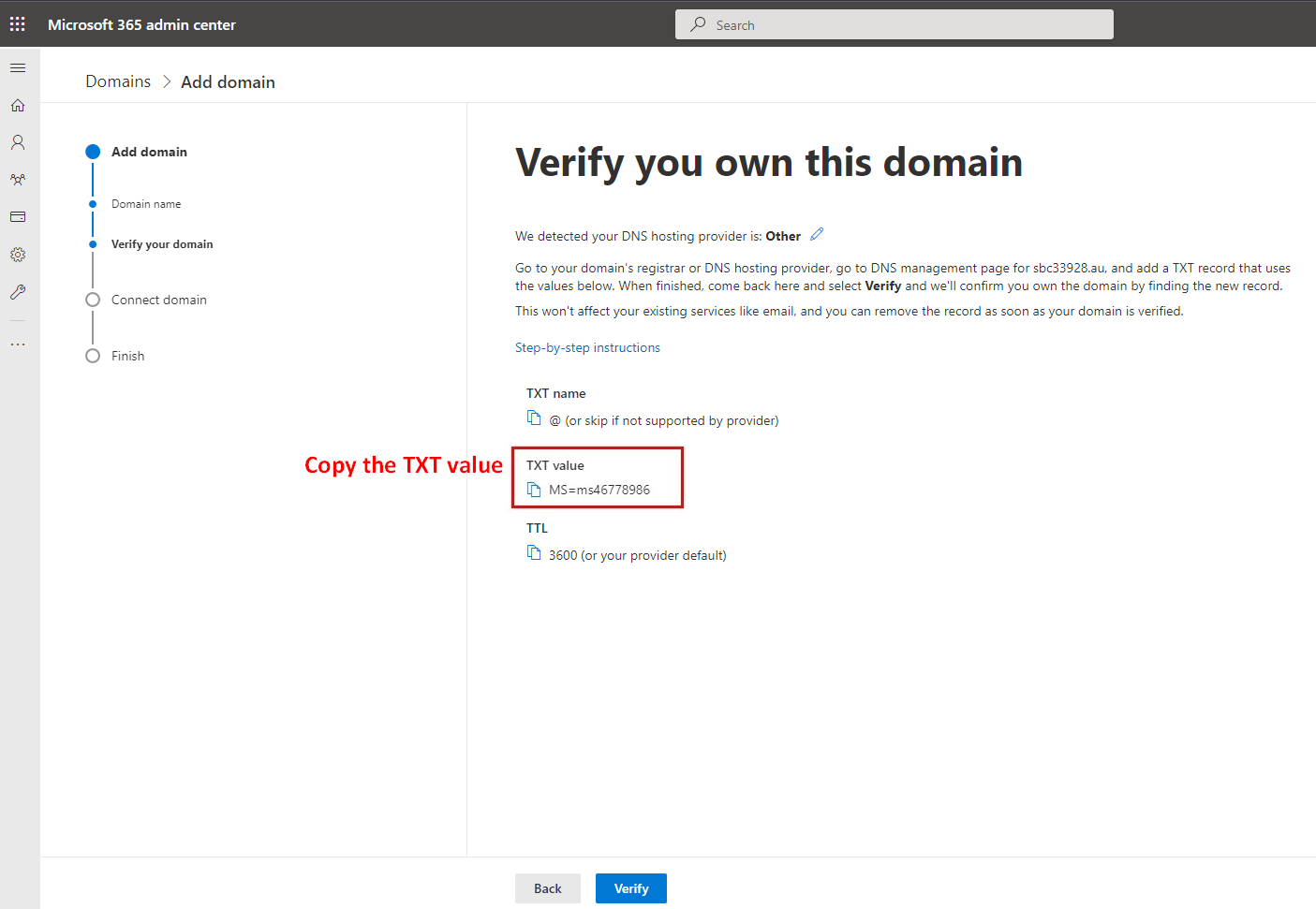This screenshot has height=909, width=1316.
Task: Click the MS=ms46778986 text value
Action: 599,490
